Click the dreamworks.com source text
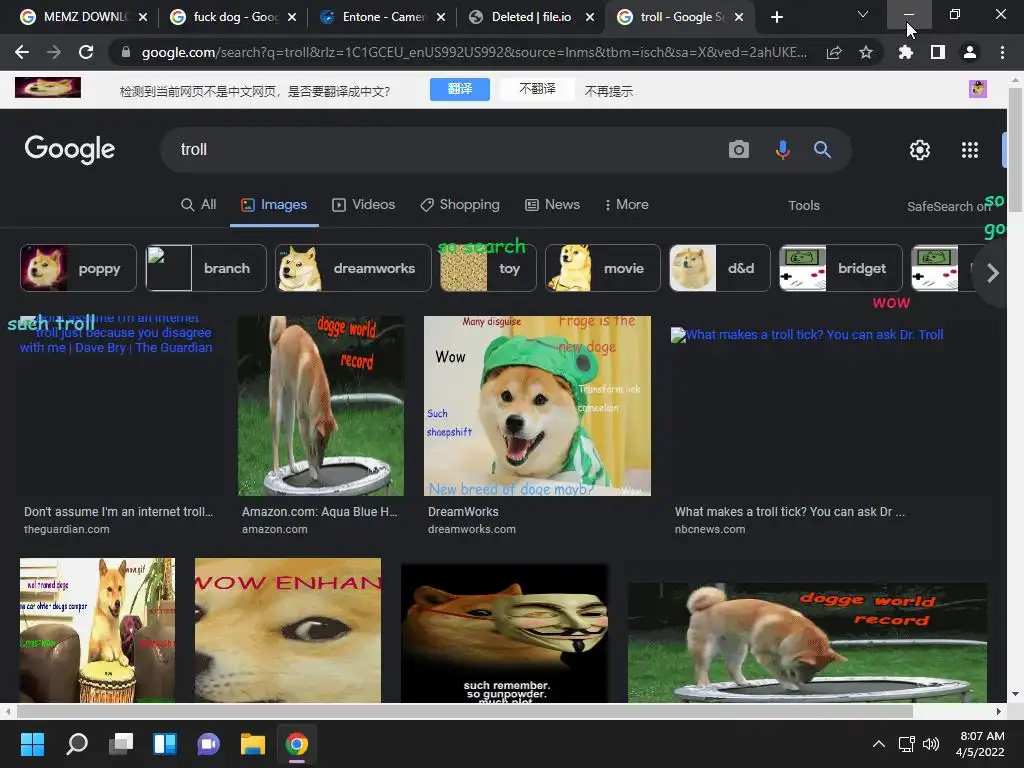The height and width of the screenshot is (768, 1024). 472,529
